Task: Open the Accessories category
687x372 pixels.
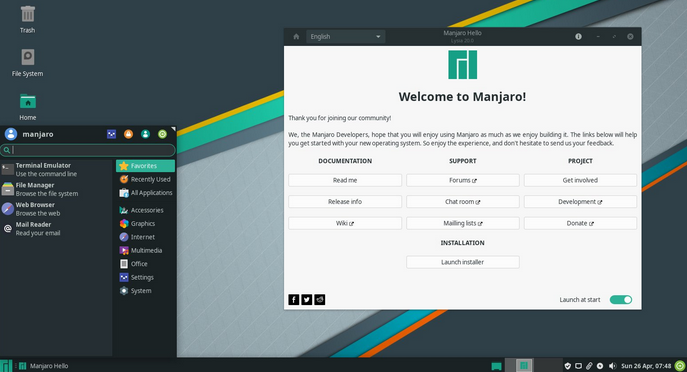Action: tap(145, 210)
